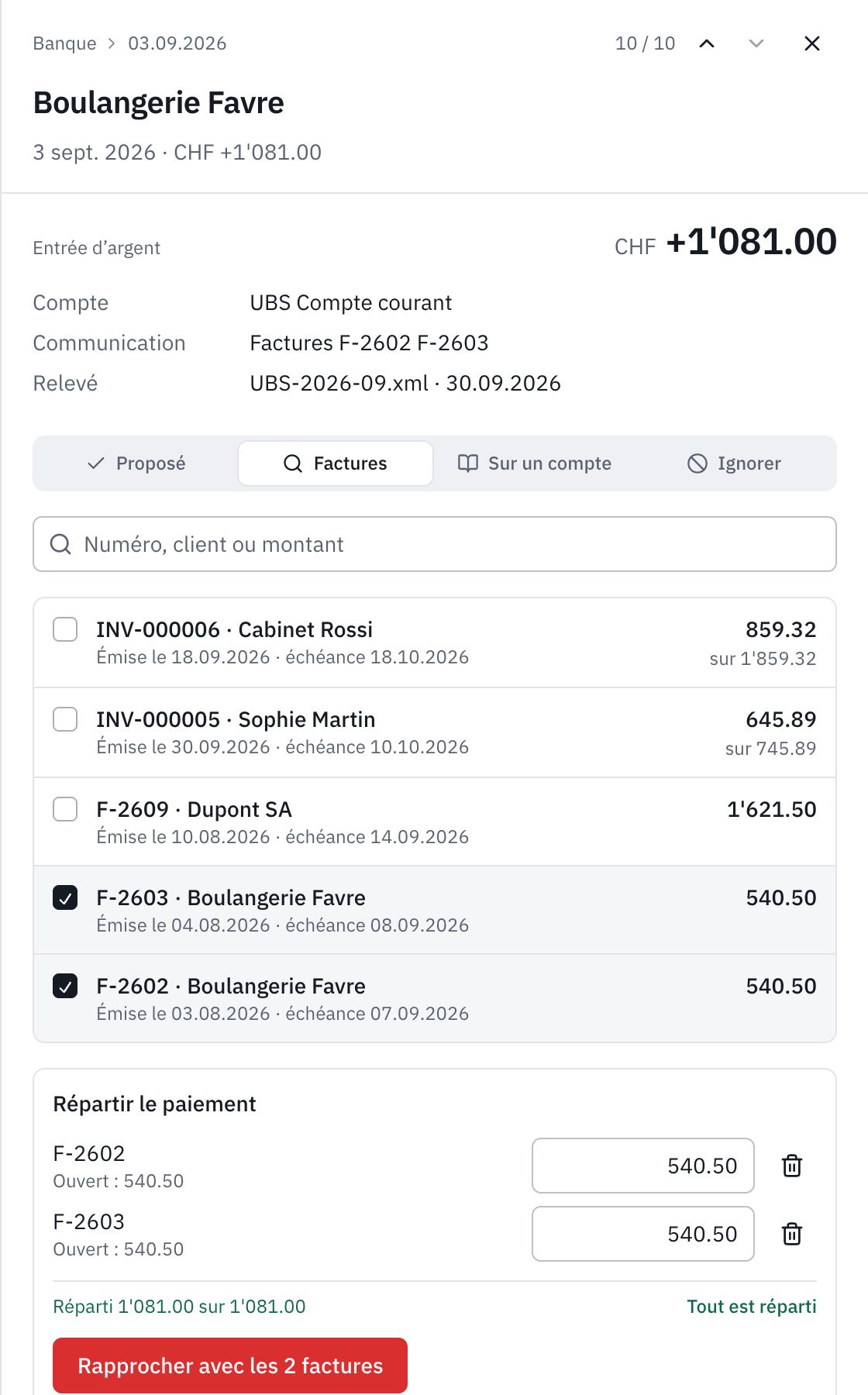Click the 540.50 amount in F-2602 invoice row
The width and height of the screenshot is (868, 1395).
pos(781,986)
